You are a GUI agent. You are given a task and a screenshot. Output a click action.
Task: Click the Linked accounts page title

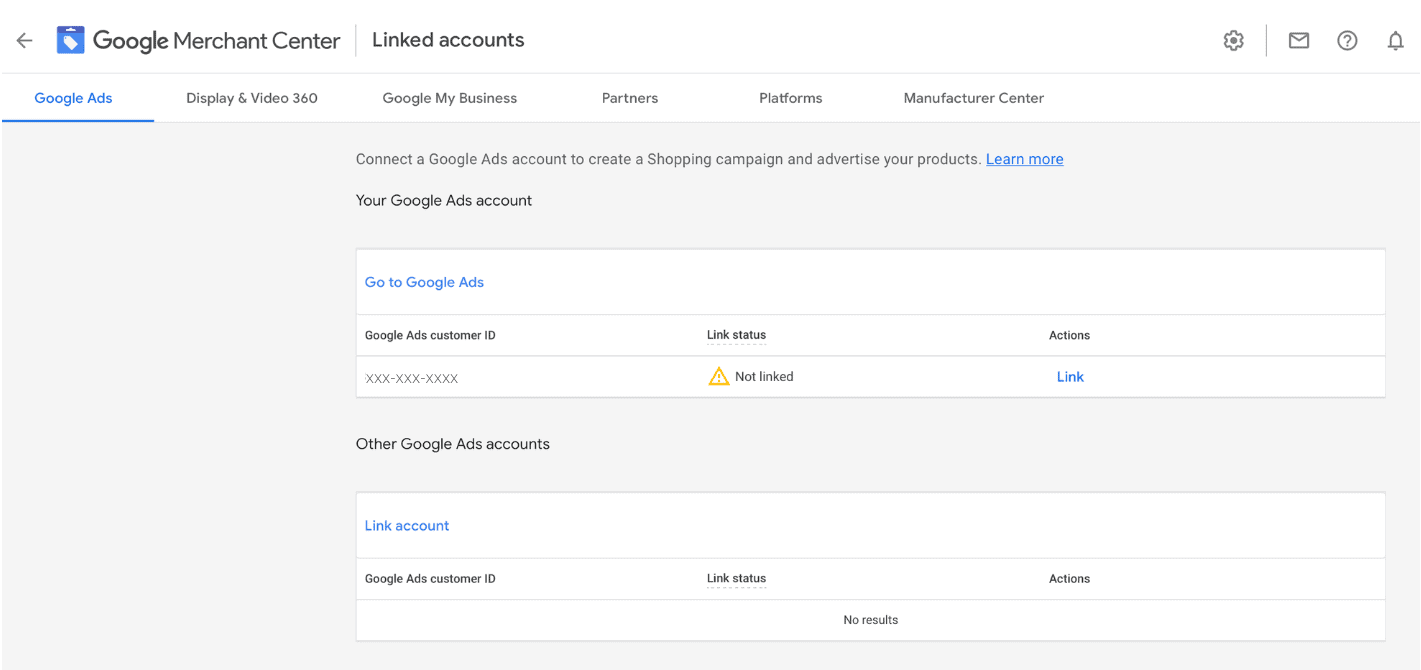click(x=448, y=40)
